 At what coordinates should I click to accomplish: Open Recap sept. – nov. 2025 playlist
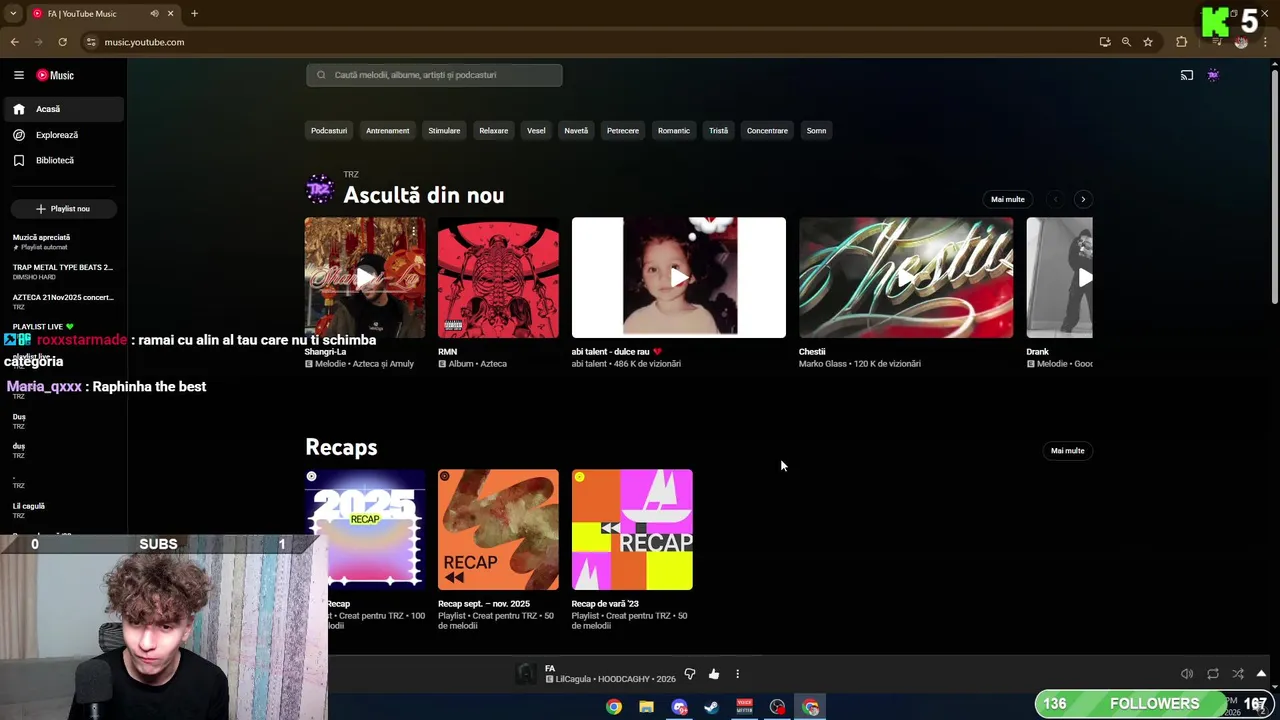498,529
